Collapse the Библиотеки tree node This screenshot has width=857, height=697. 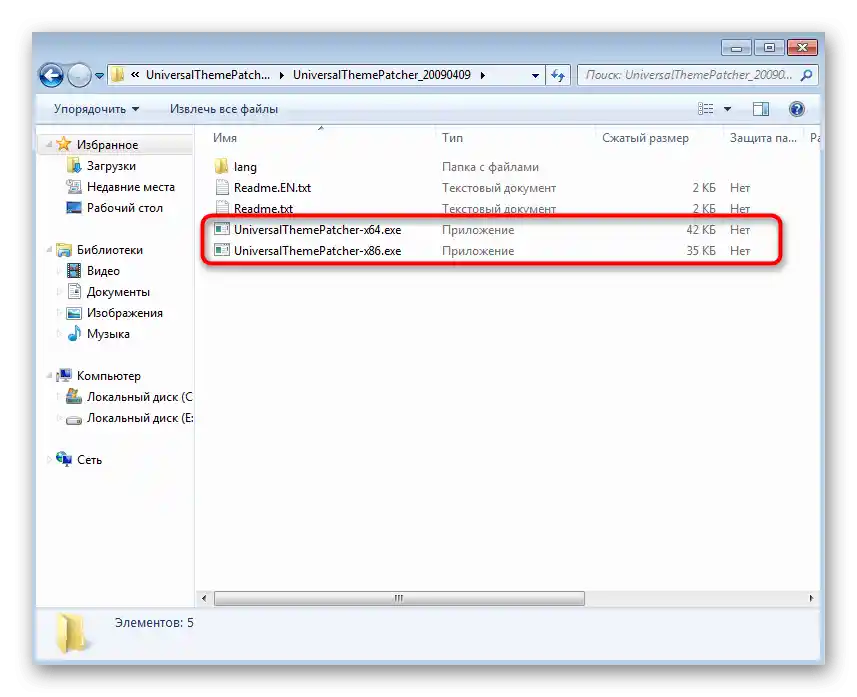click(x=49, y=250)
